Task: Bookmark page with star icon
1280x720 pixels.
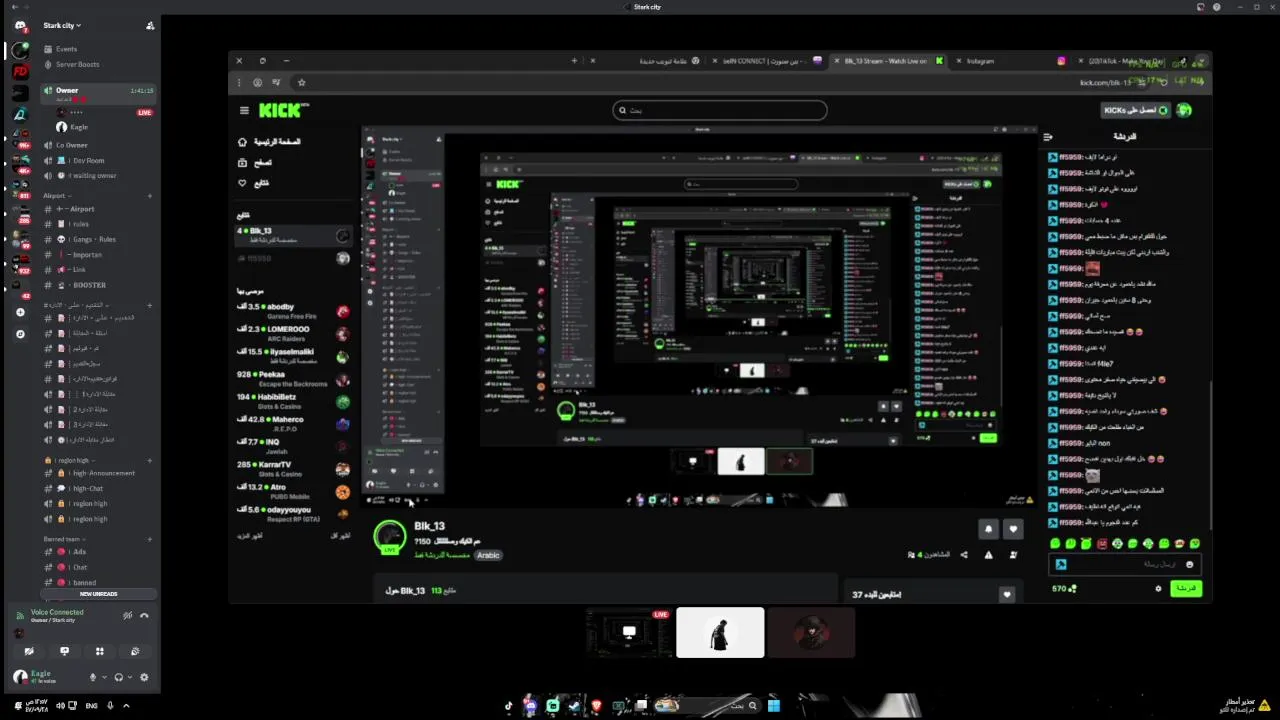Action: [301, 83]
